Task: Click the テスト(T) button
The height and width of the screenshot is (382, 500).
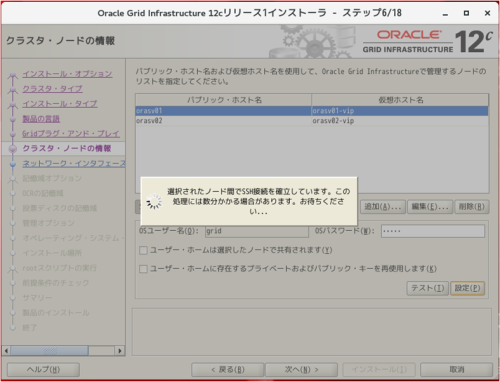Action: click(x=428, y=288)
